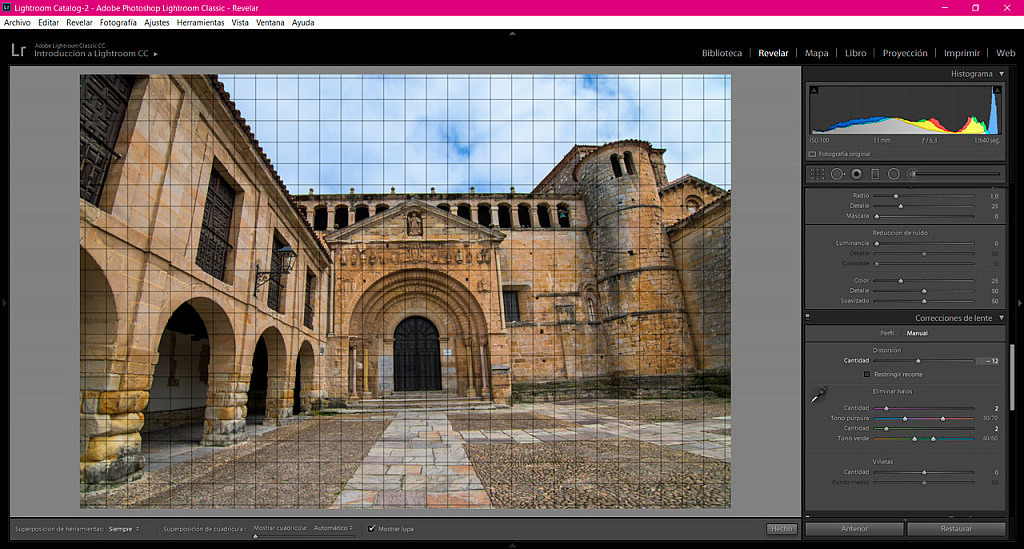This screenshot has width=1024, height=549.
Task: Open the Fotografía menu
Action: coord(118,22)
